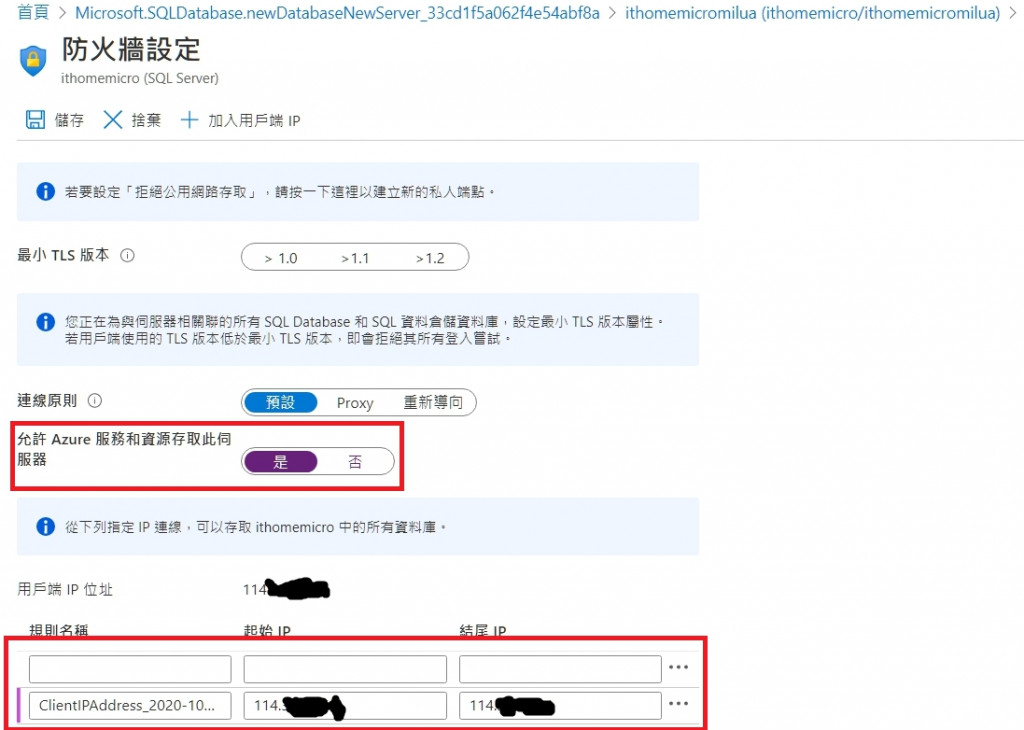Select 重新導向 connection policy

click(x=432, y=402)
